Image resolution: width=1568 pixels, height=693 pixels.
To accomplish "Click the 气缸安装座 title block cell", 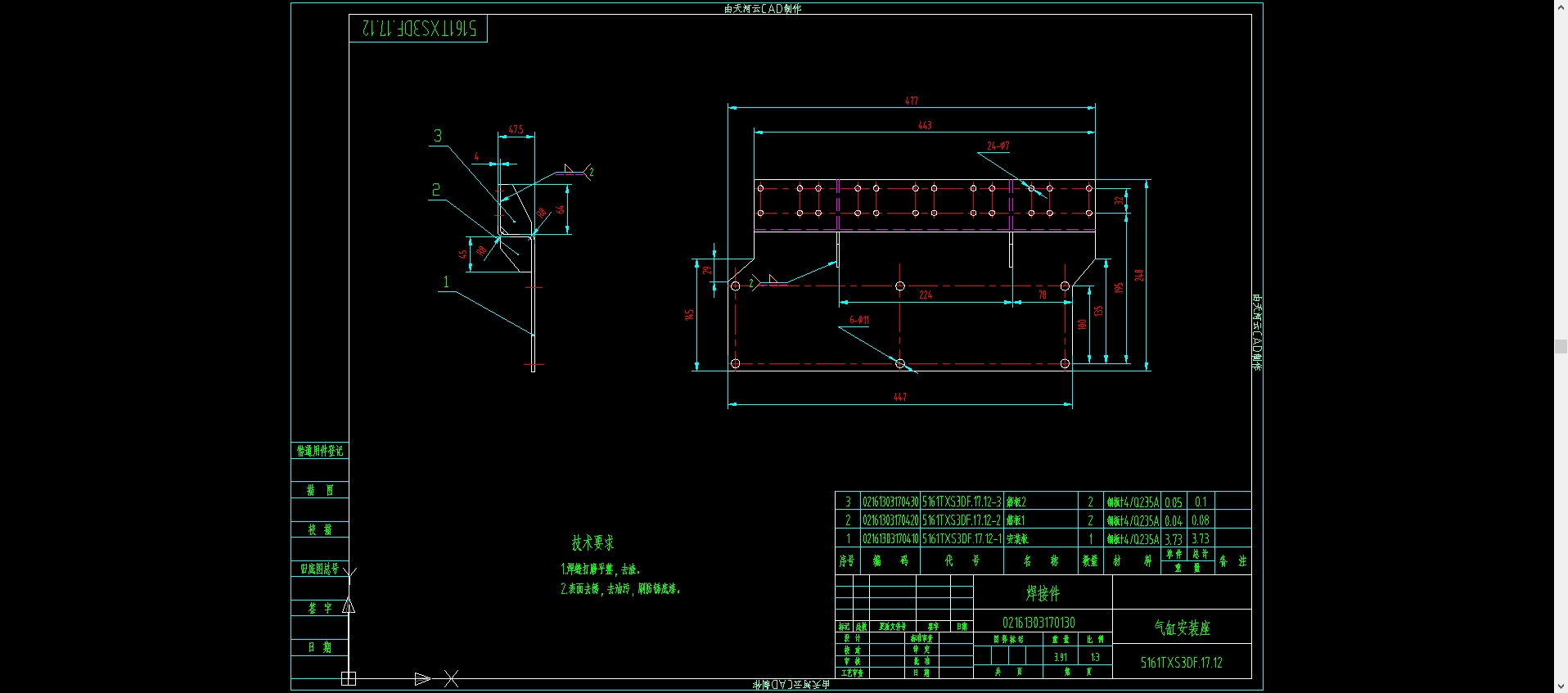I will (x=1182, y=628).
